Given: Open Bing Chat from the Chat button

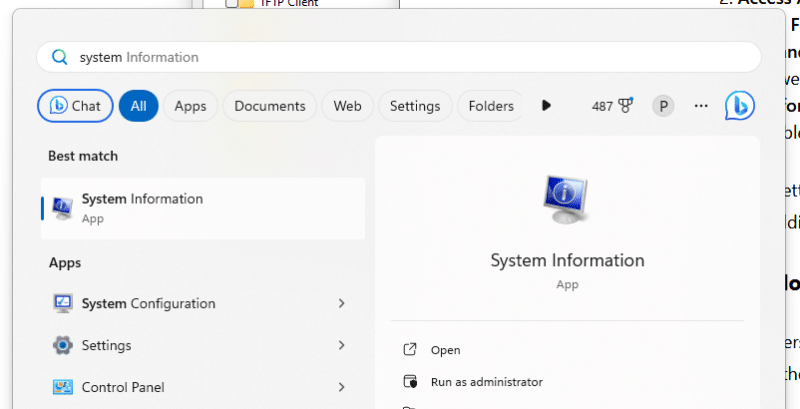Looking at the screenshot, I should pyautogui.click(x=75, y=106).
